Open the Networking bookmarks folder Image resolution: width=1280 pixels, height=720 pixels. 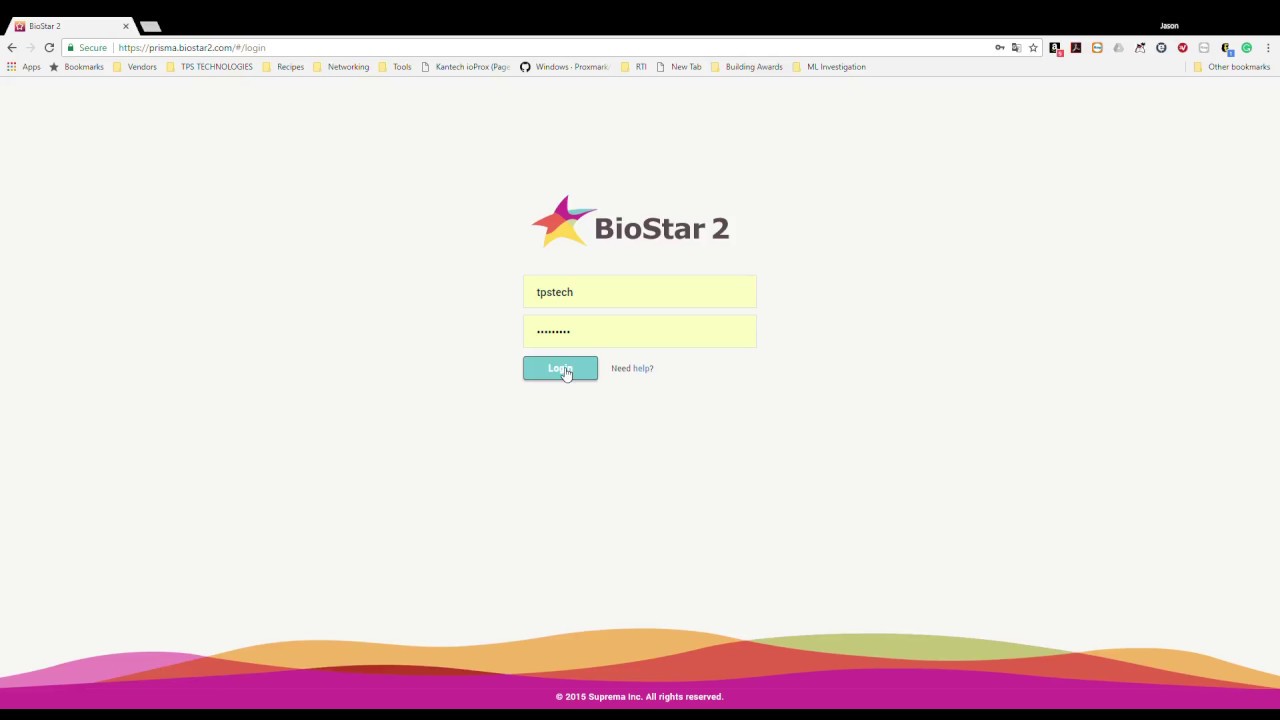point(340,67)
